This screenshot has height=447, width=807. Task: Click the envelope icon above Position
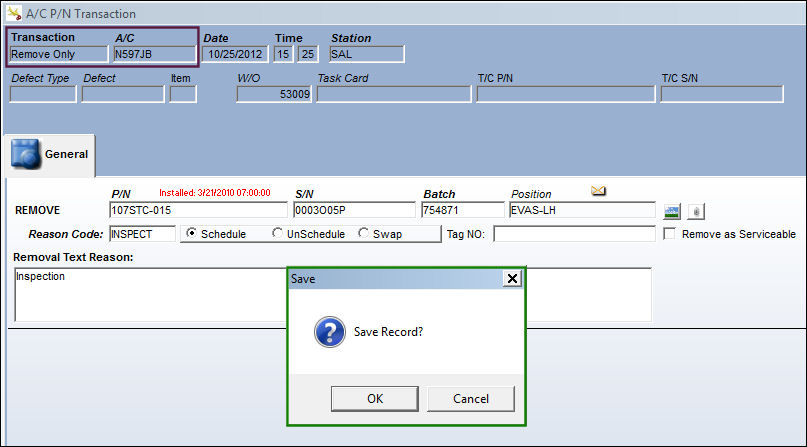point(598,191)
